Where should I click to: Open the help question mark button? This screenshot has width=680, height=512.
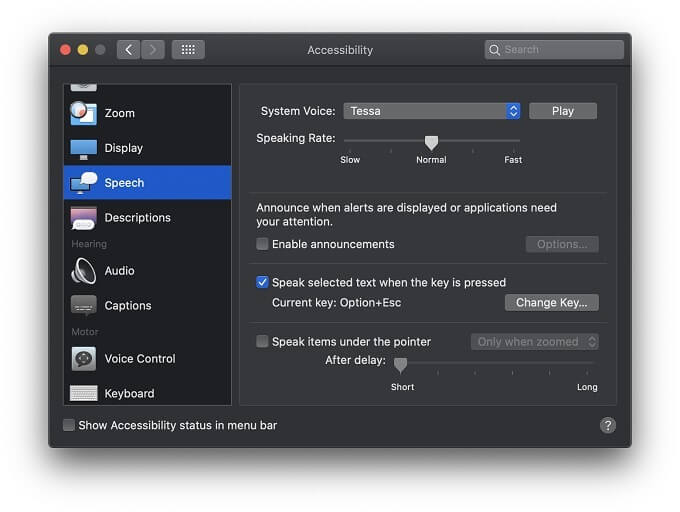(607, 425)
